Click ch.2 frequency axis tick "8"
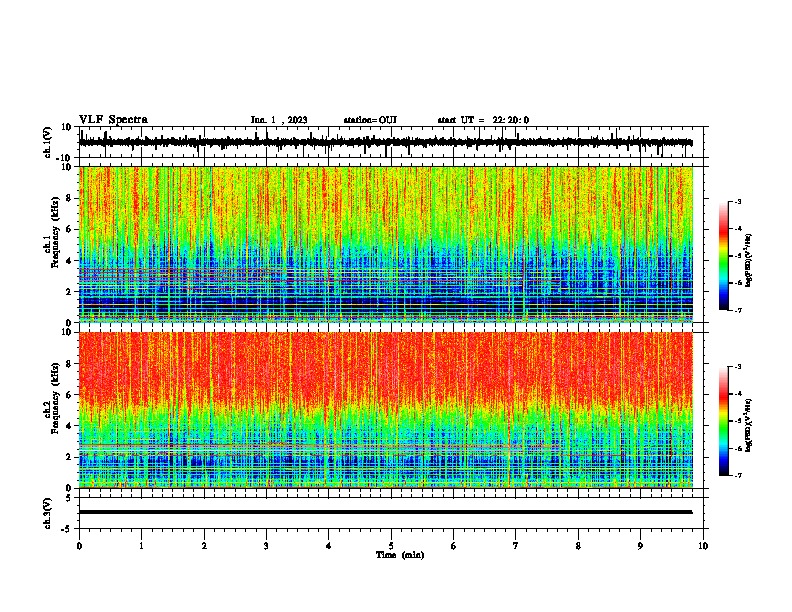Screen dimensions: 792x612 (69, 364)
